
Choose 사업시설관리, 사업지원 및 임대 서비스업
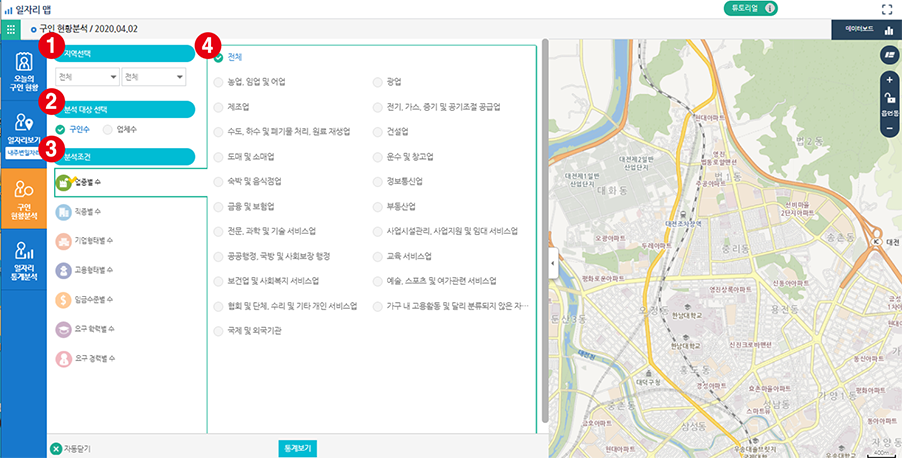tap(445, 231)
